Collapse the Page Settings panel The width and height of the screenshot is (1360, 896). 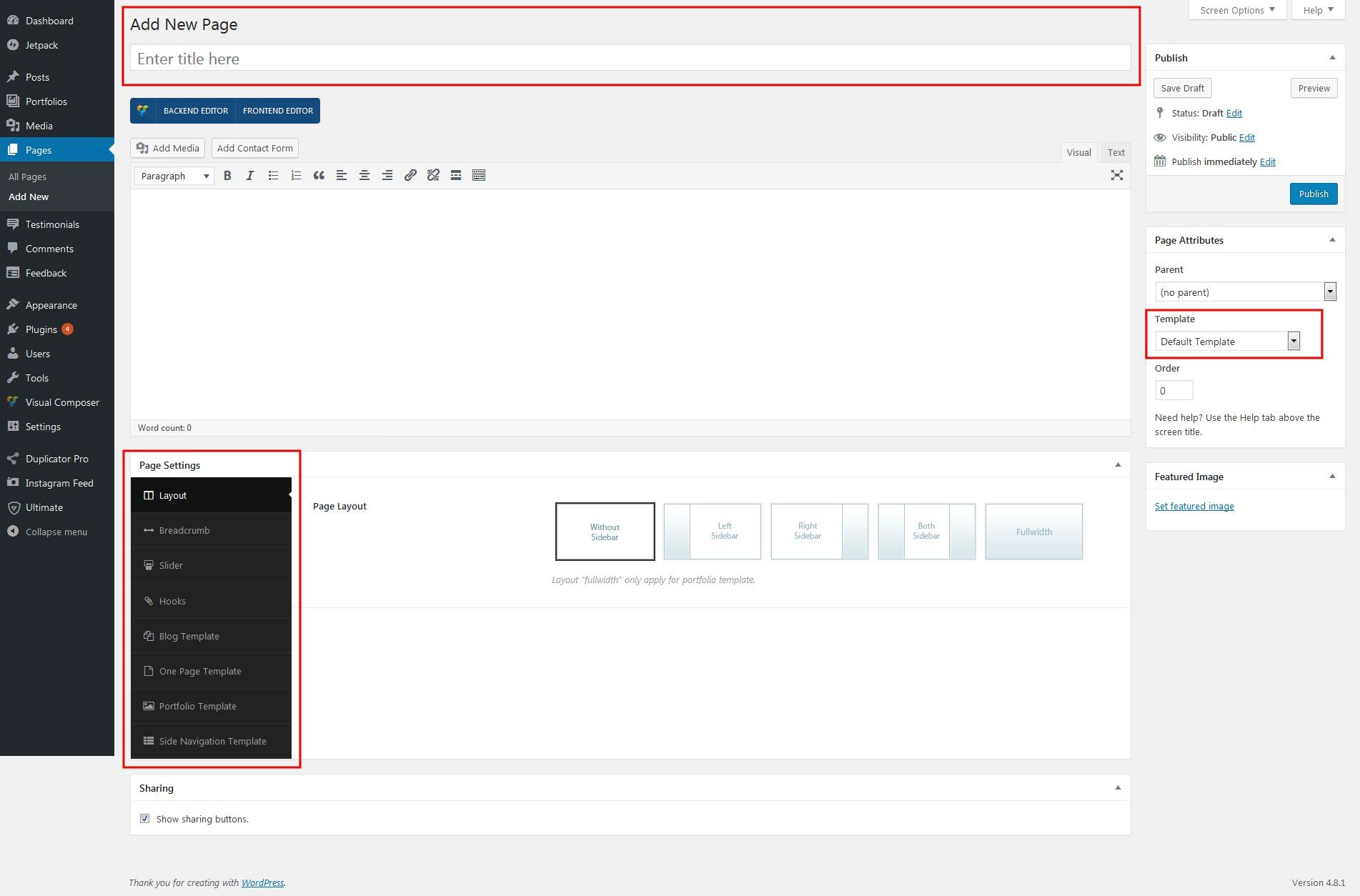pyautogui.click(x=1118, y=465)
